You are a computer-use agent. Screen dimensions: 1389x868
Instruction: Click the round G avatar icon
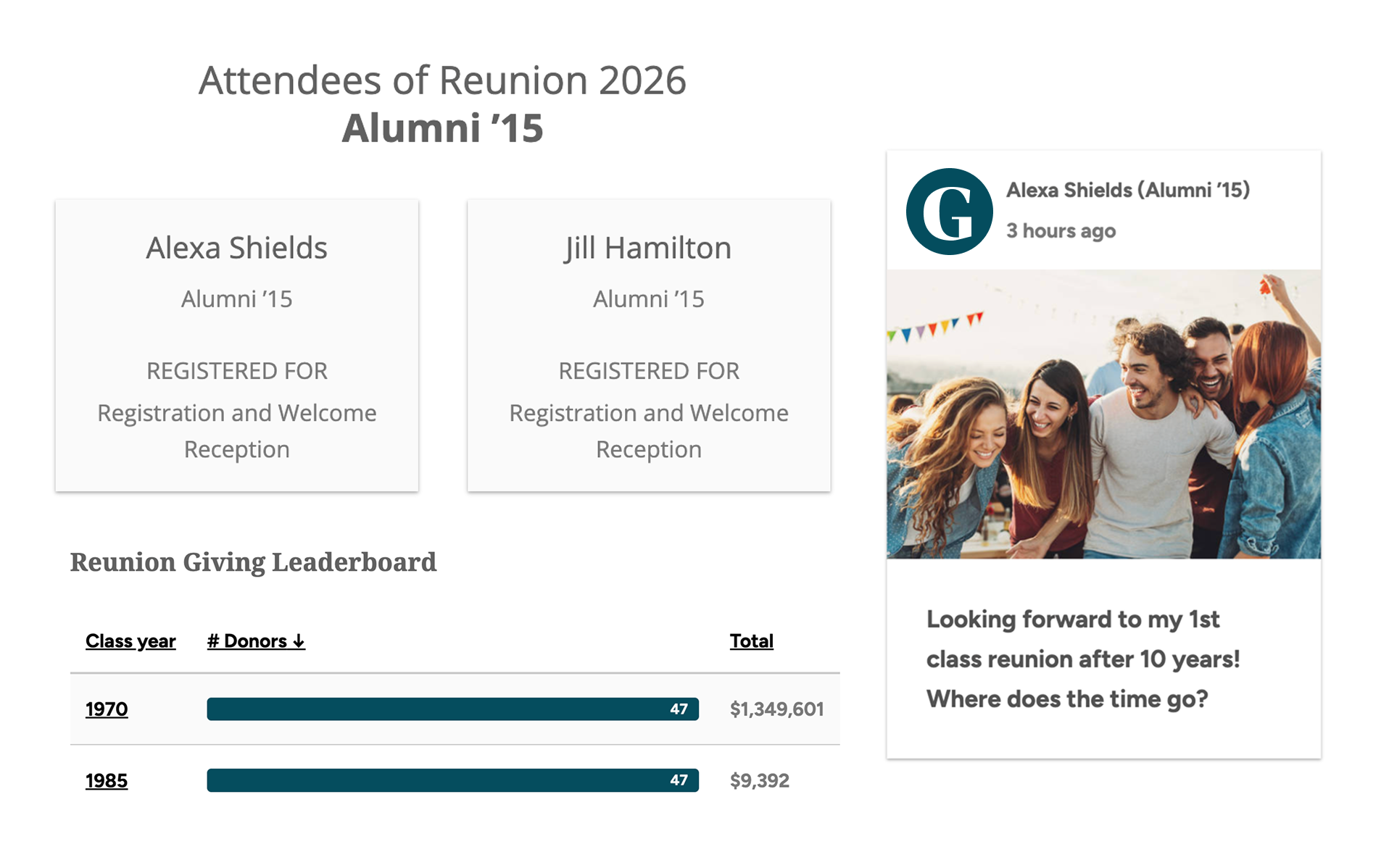(x=948, y=212)
